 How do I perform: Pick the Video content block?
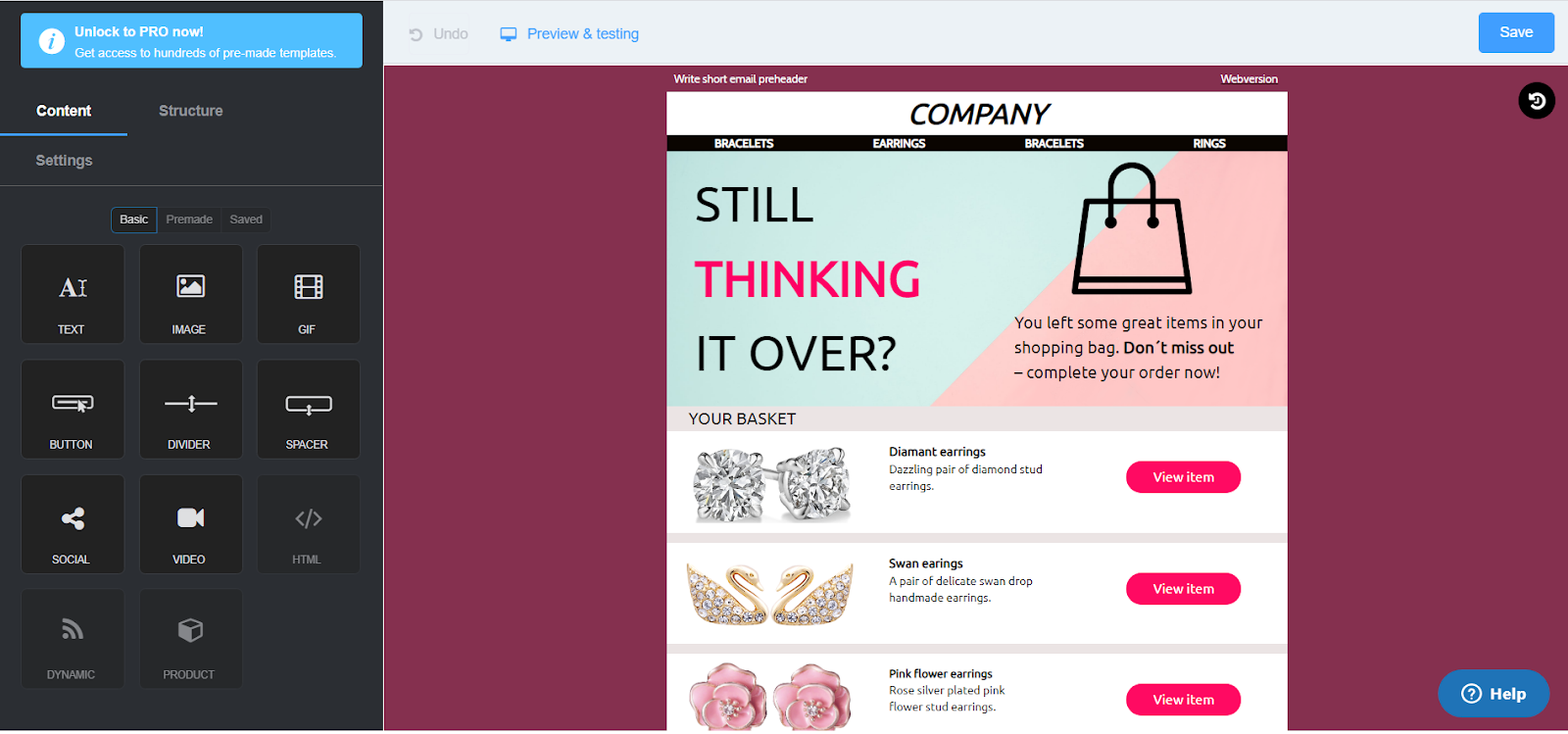click(190, 524)
